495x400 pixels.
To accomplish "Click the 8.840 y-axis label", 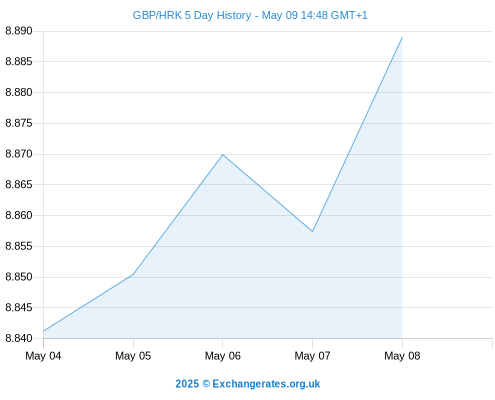I will (x=19, y=338).
